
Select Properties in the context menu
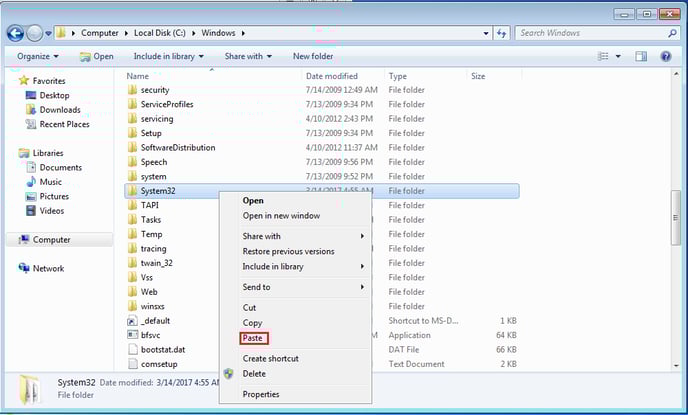tap(261, 394)
